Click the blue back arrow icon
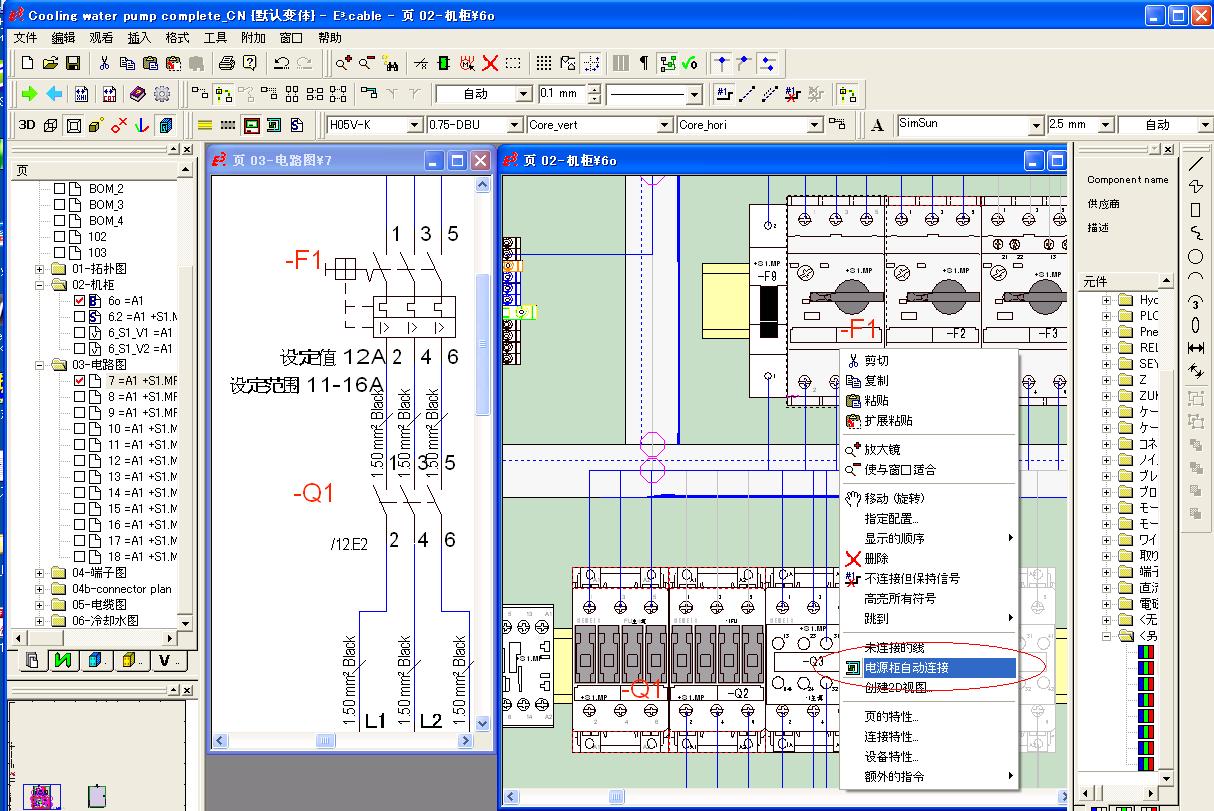Image resolution: width=1214 pixels, height=811 pixels. click(x=54, y=94)
